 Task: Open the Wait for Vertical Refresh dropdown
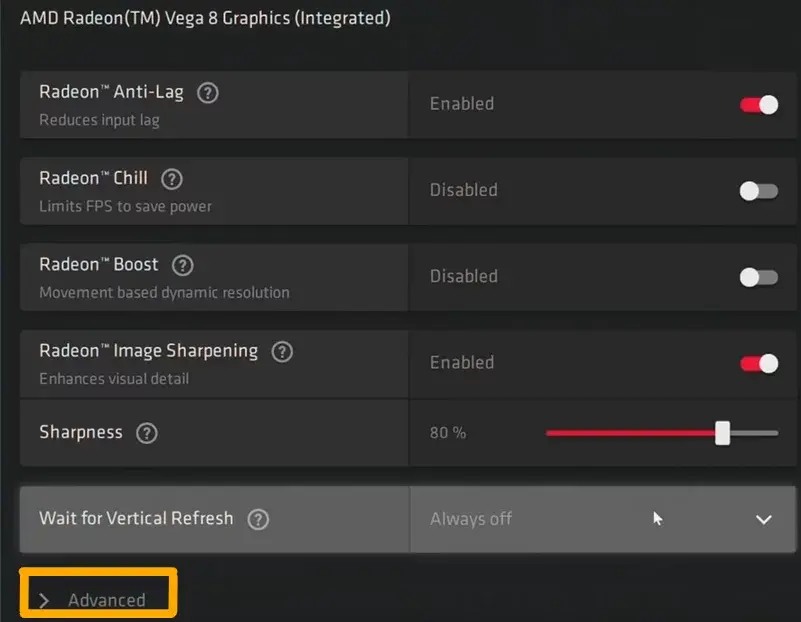[603, 519]
